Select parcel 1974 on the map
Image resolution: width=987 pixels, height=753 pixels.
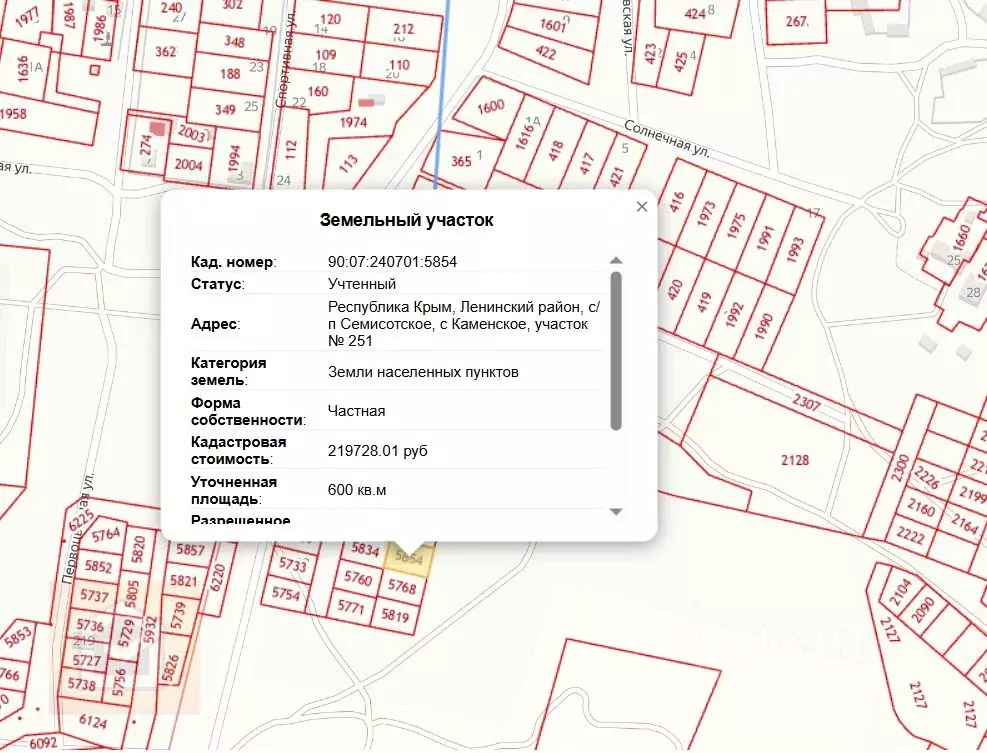(354, 123)
